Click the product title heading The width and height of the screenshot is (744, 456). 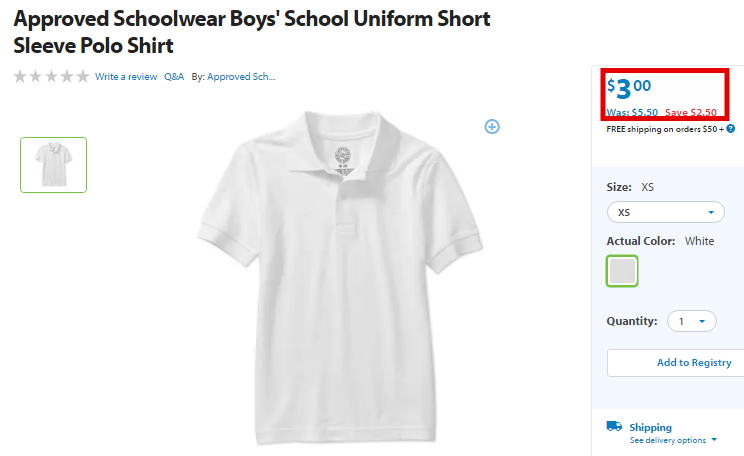252,32
